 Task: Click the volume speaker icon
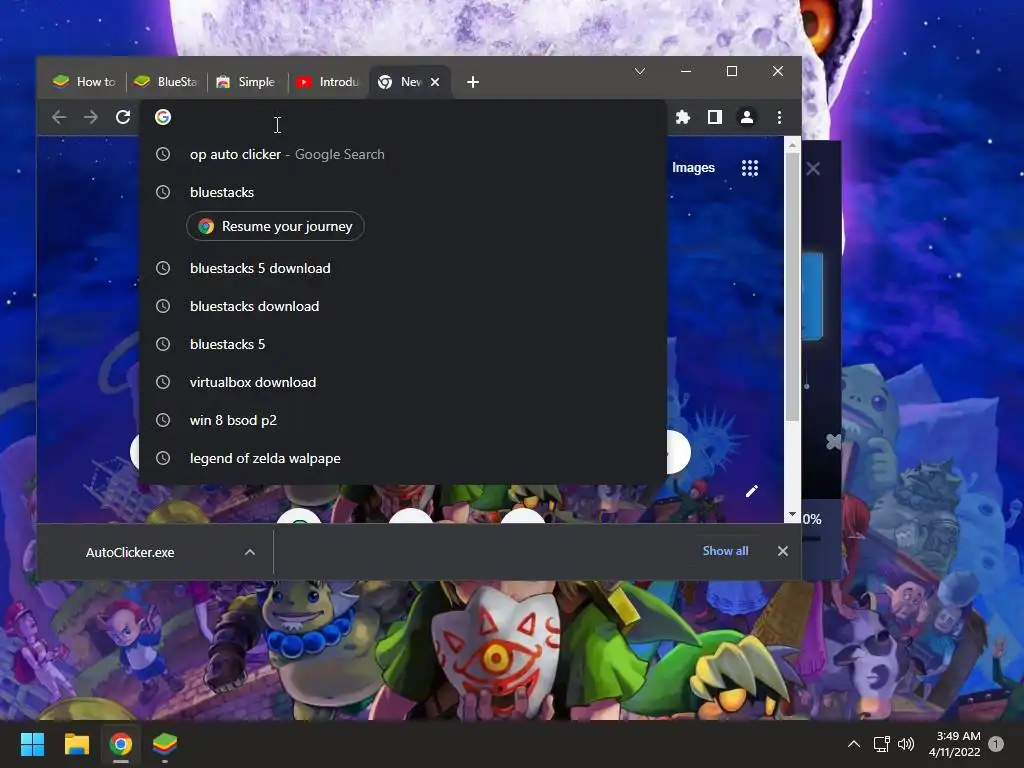[906, 744]
